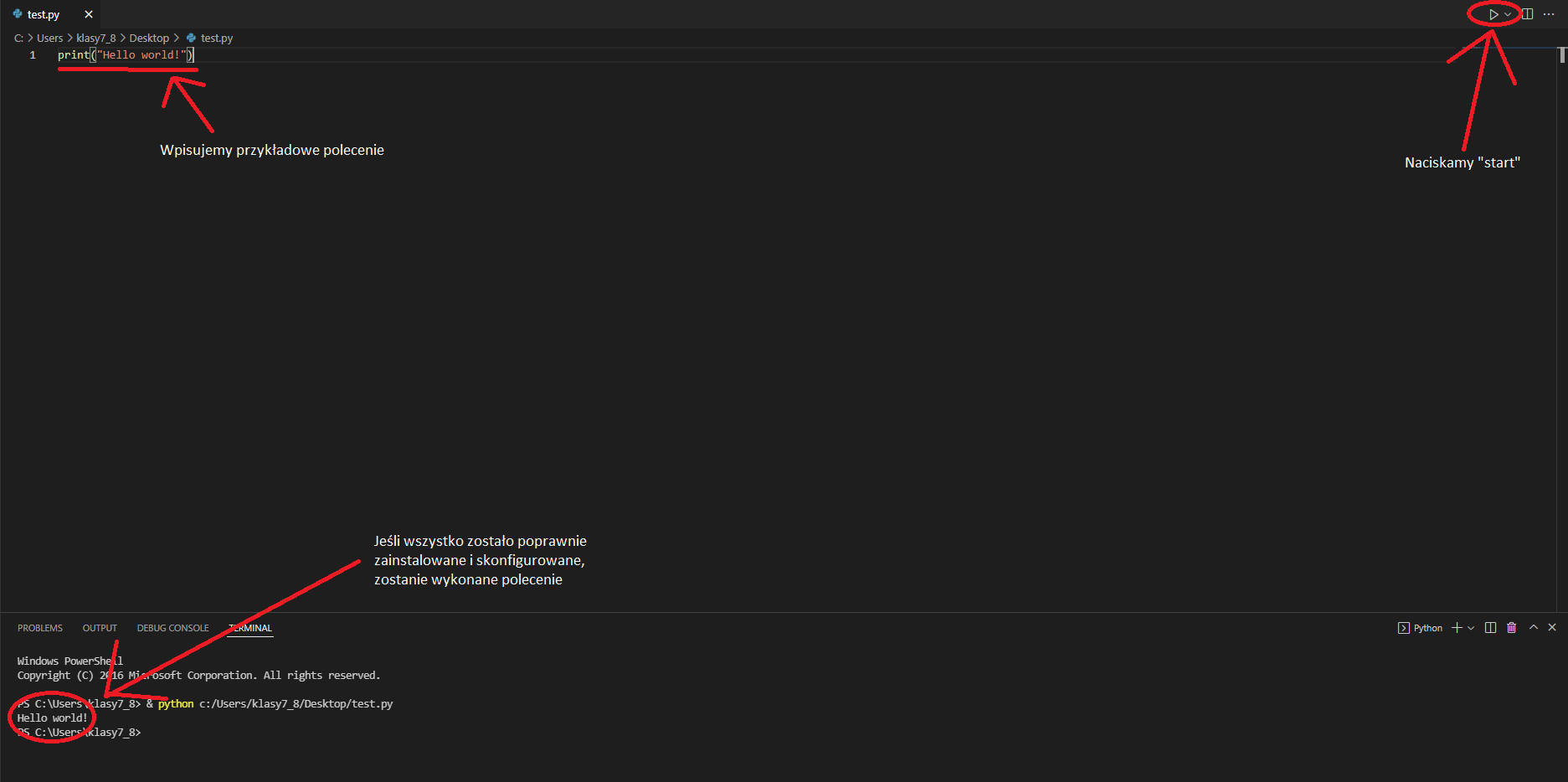Split the terminal pane
The height and width of the screenshot is (782, 1568).
click(x=1490, y=628)
